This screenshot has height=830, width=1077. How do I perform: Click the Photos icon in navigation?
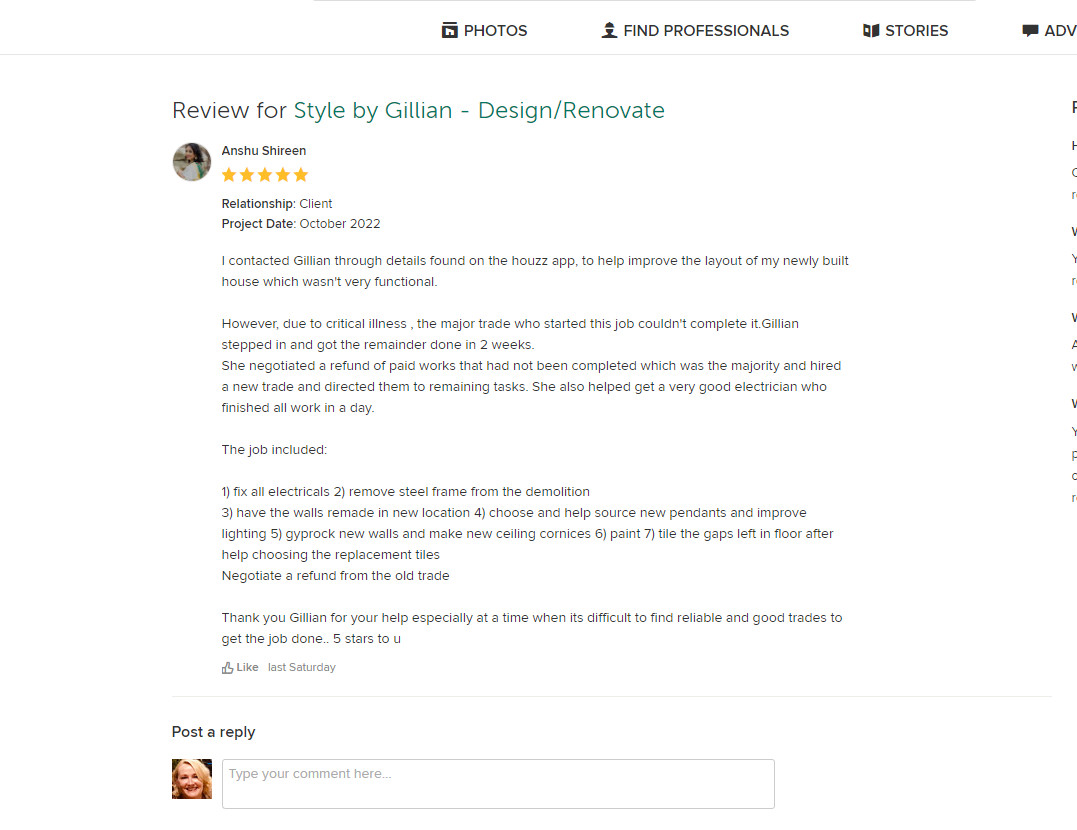click(449, 30)
